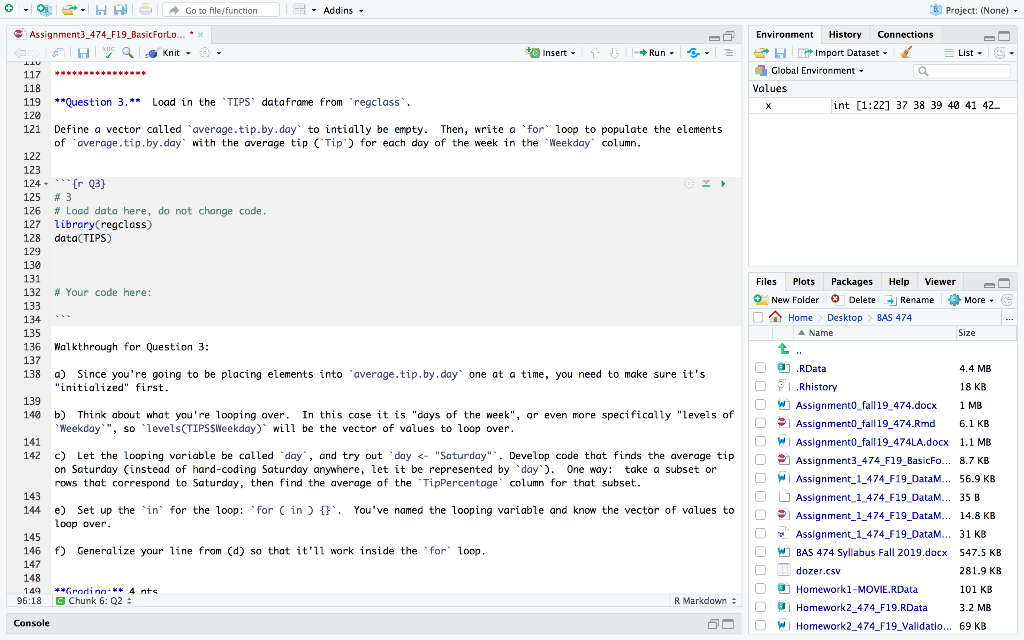Save workspace icon in Environment pane
This screenshot has height=640, width=1024.
point(780,53)
